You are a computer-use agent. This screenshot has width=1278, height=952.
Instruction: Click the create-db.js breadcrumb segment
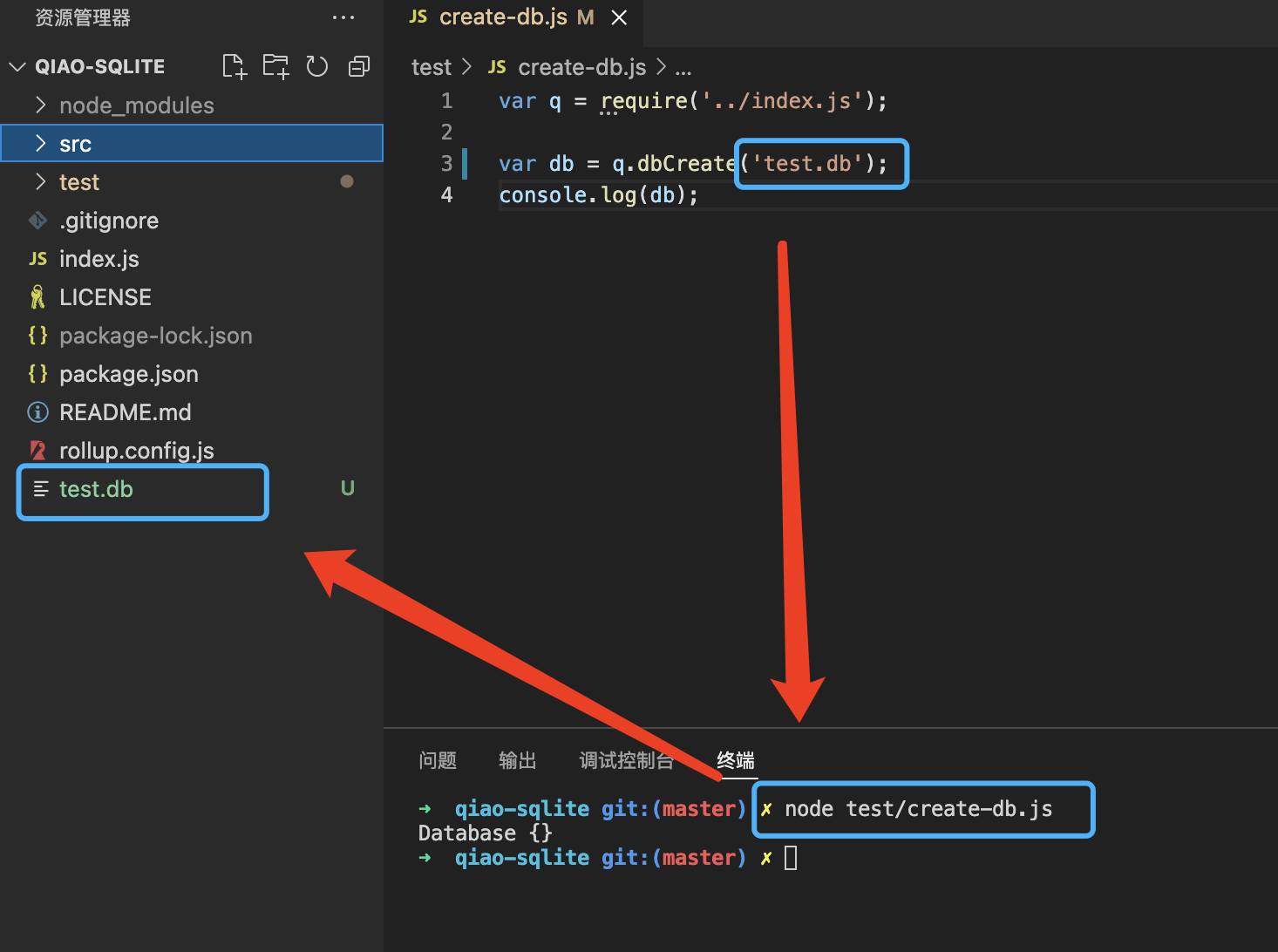point(582,67)
